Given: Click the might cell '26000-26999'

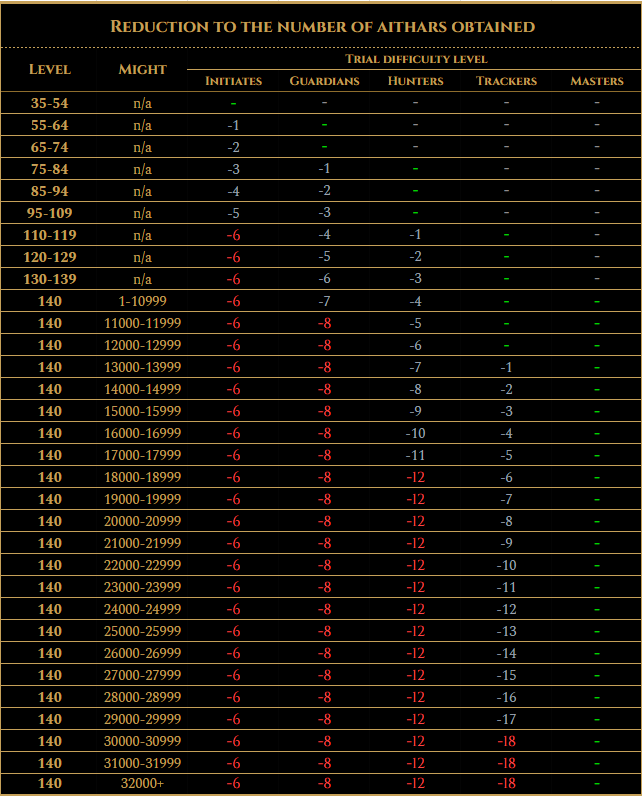Looking at the screenshot, I should coord(143,653).
